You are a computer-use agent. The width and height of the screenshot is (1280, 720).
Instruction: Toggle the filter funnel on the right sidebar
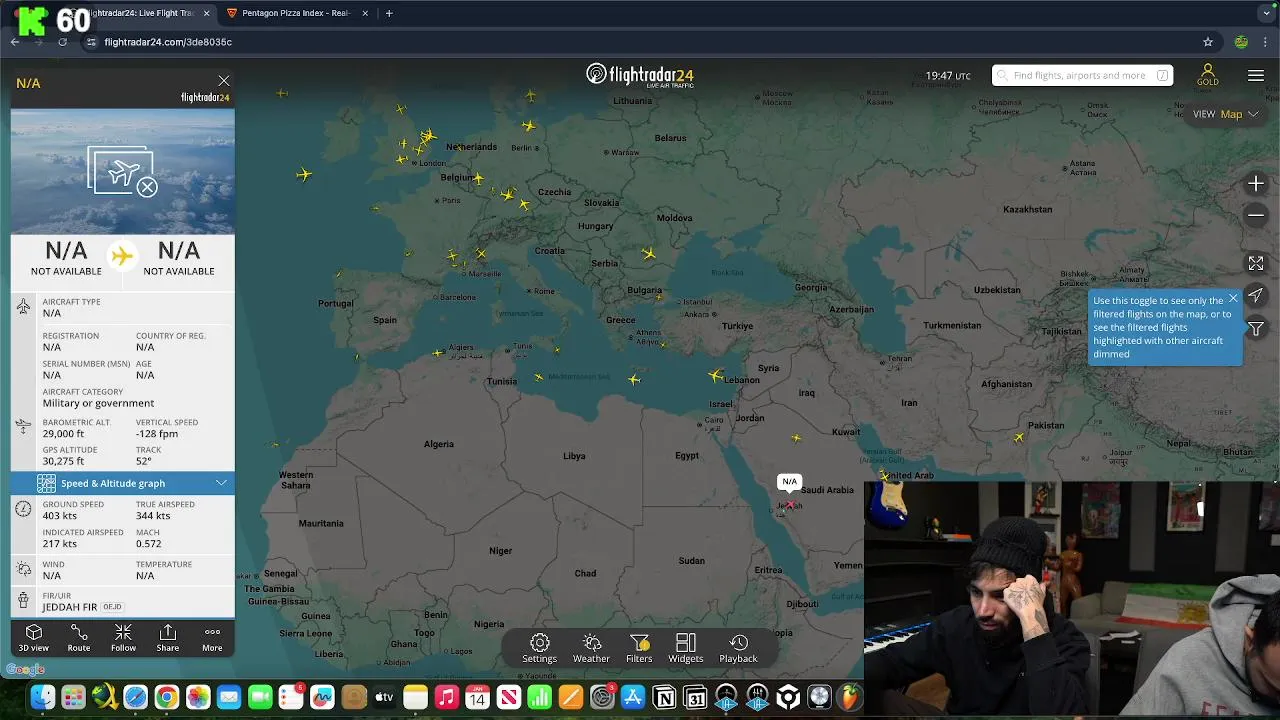click(x=1256, y=329)
